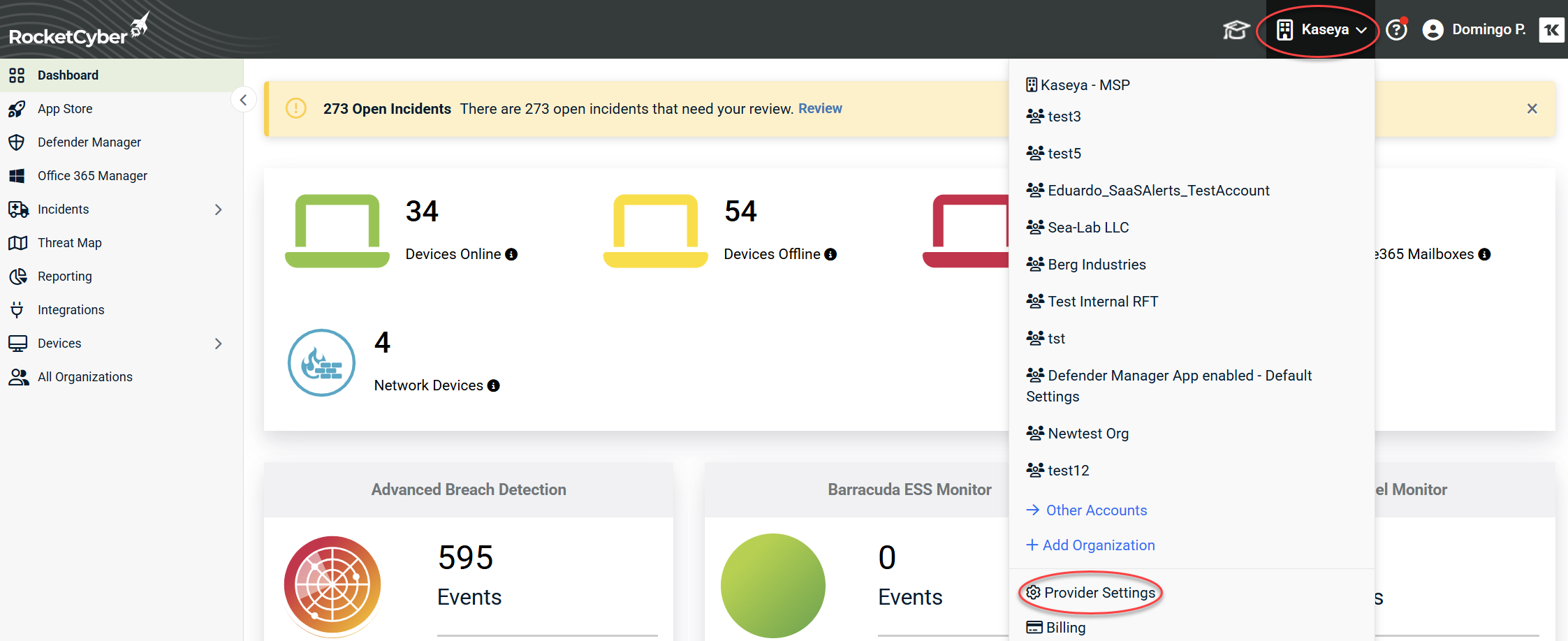1568x641 pixels.
Task: Click the help question mark icon
Action: pyautogui.click(x=1396, y=30)
